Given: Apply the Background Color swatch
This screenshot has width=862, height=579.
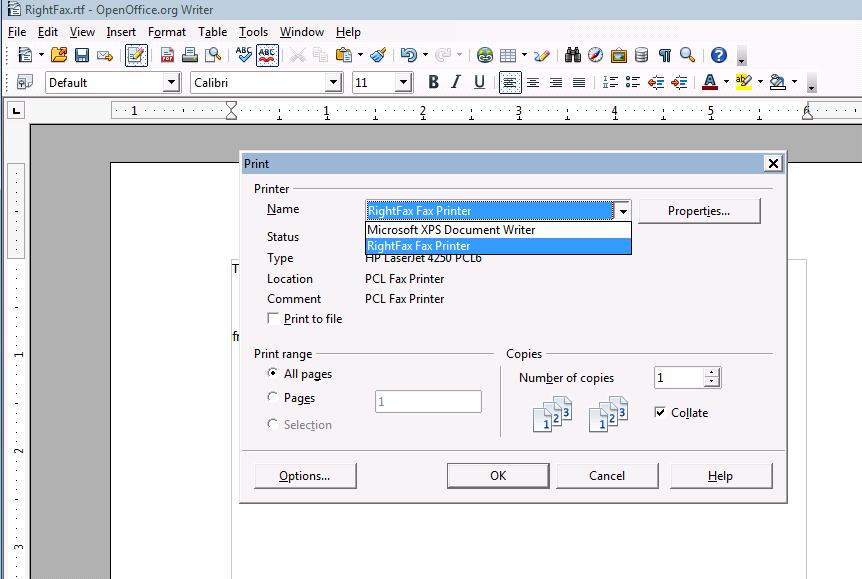Looking at the screenshot, I should click(x=777, y=82).
